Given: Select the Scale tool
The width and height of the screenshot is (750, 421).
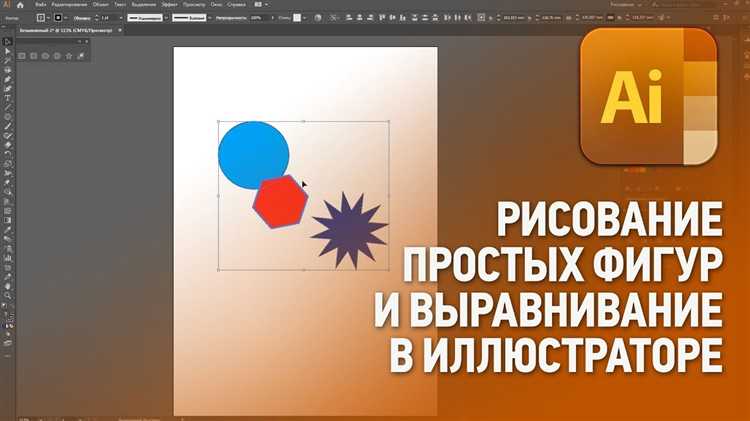Looking at the screenshot, I should pyautogui.click(x=7, y=164).
